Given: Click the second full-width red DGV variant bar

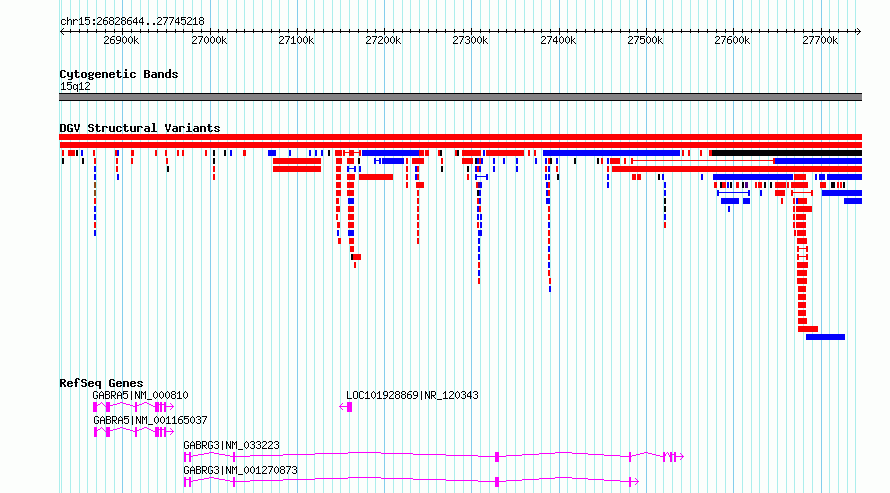Looking at the screenshot, I should pyautogui.click(x=460, y=145).
